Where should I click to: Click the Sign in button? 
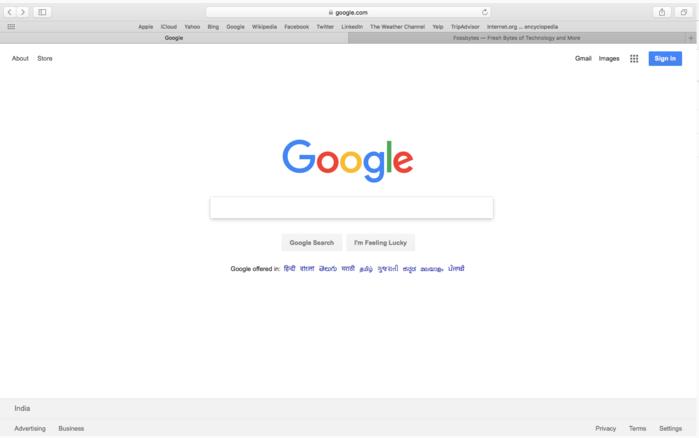click(x=665, y=58)
